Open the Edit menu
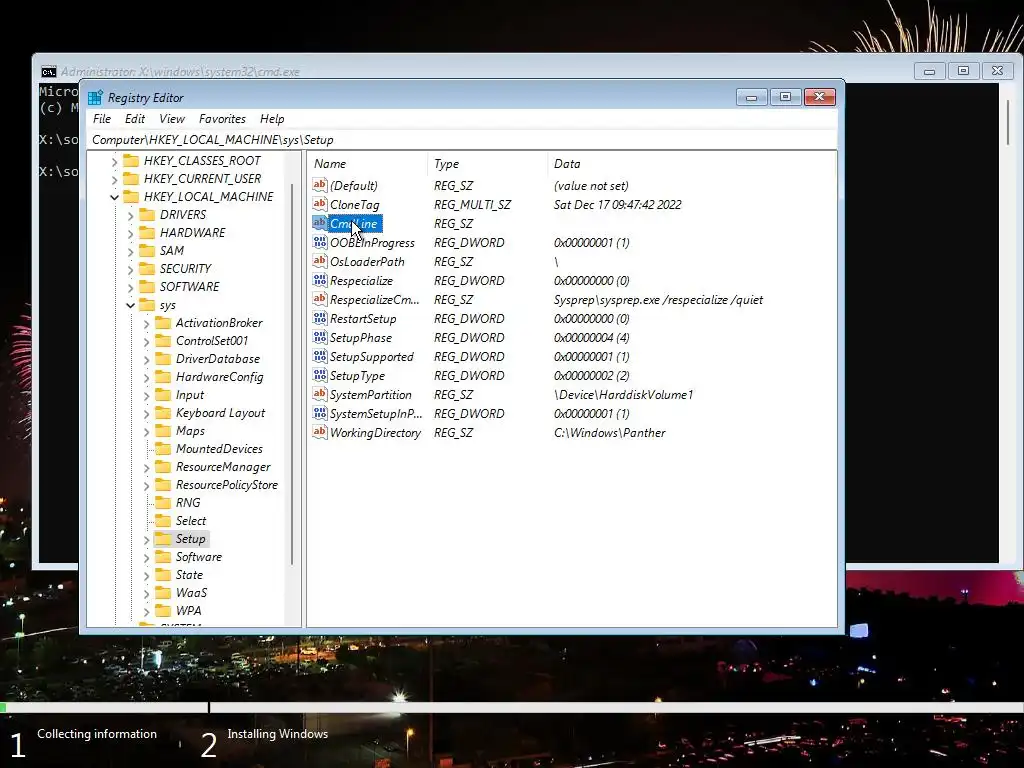This screenshot has width=1024, height=768. pos(135,119)
